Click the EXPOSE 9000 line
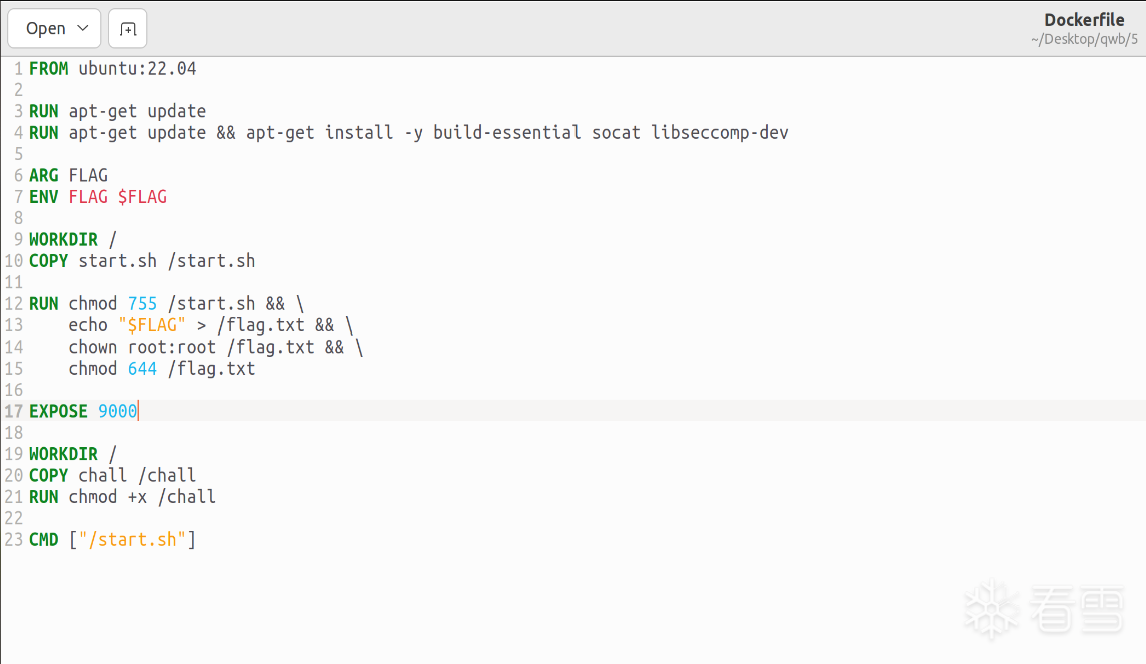Viewport: 1146px width, 664px height. [83, 412]
